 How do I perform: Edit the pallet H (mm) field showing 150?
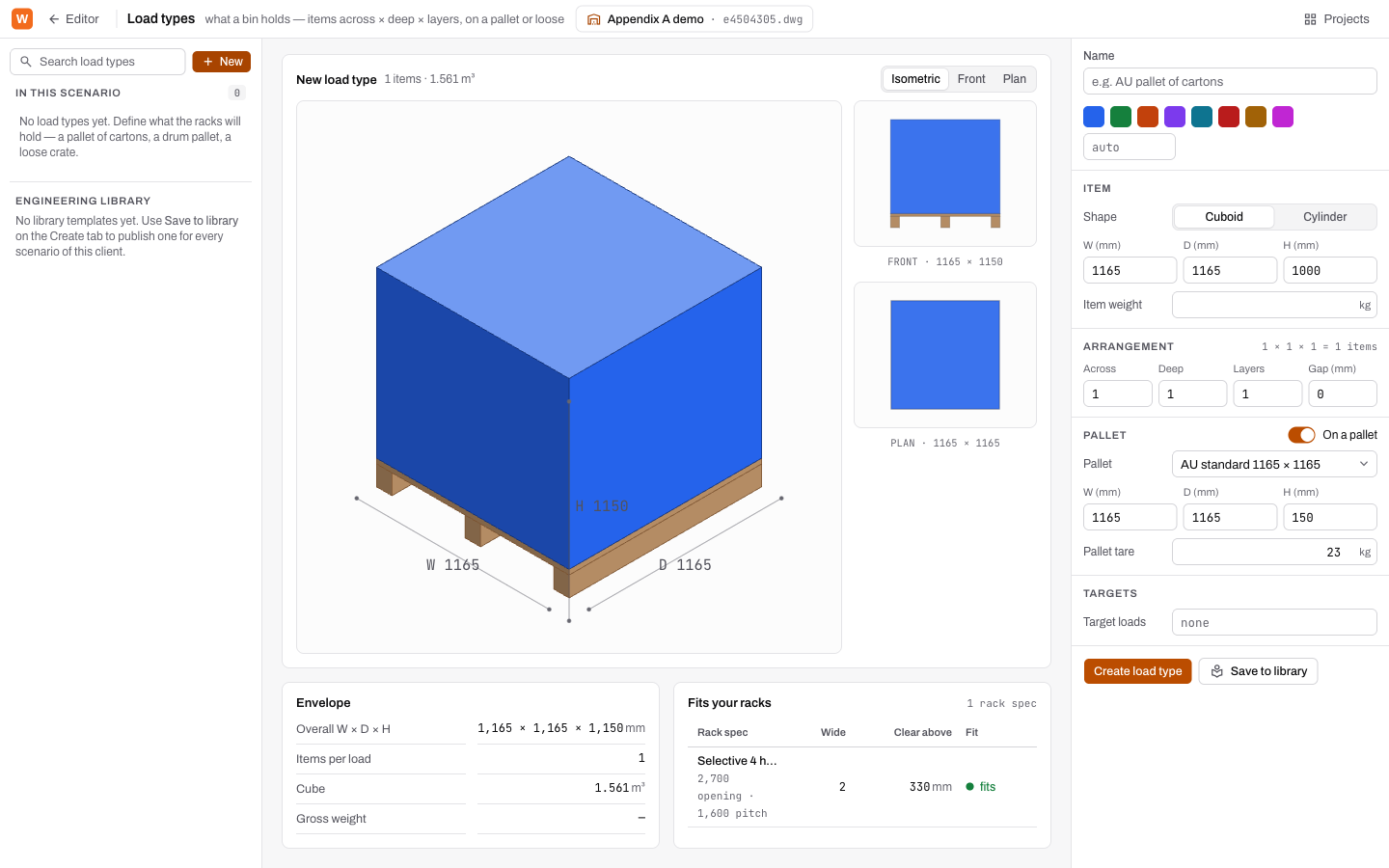[x=1330, y=517]
